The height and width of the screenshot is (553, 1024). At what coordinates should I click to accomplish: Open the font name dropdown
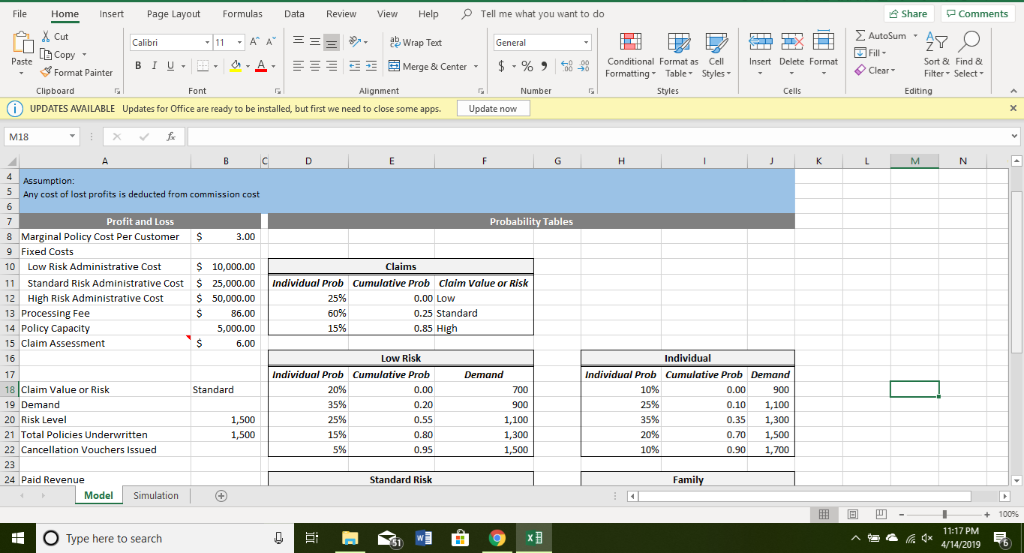click(207, 42)
